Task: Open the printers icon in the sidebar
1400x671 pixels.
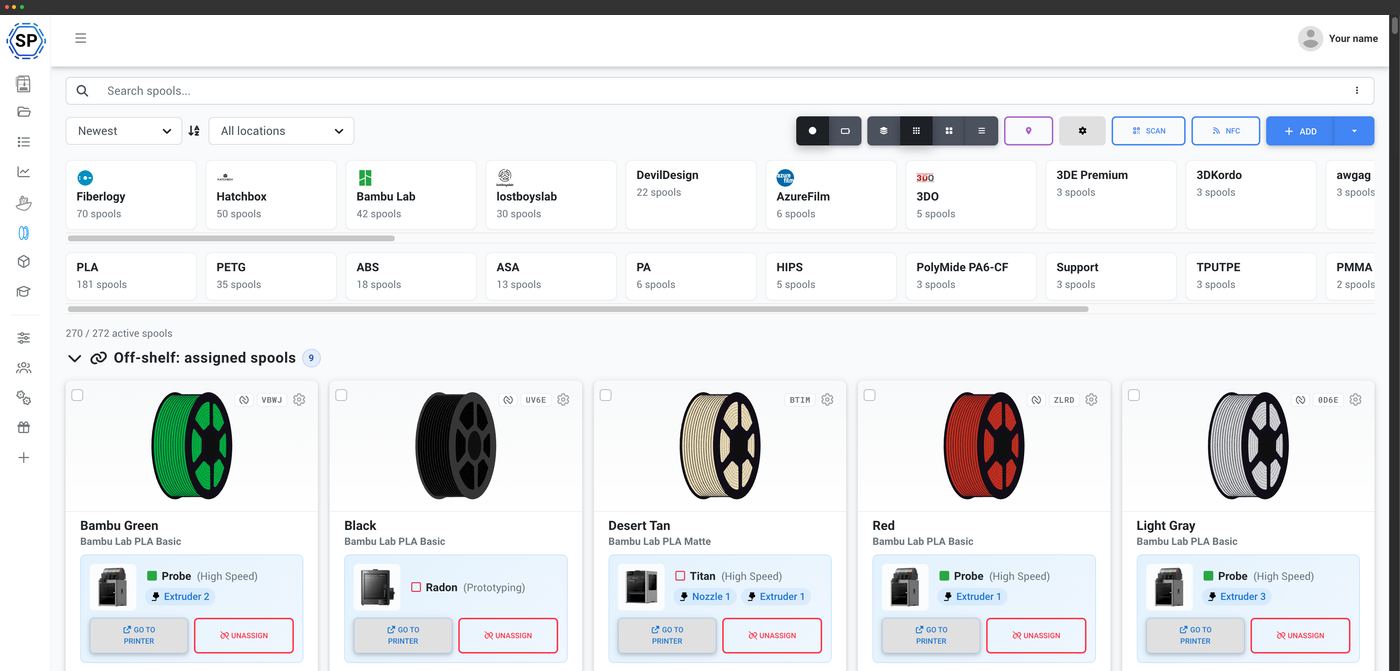Action: click(x=24, y=84)
